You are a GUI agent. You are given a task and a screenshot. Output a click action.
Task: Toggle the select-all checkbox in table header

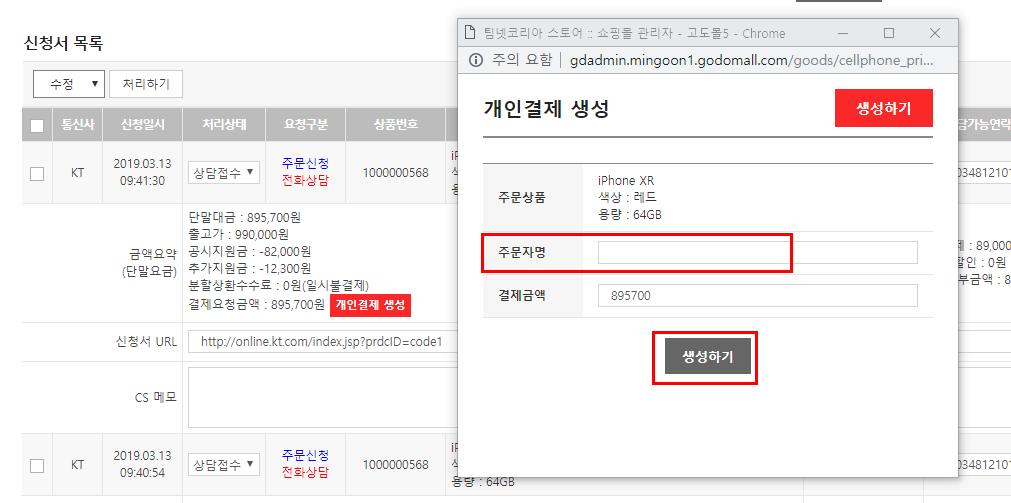coord(37,126)
